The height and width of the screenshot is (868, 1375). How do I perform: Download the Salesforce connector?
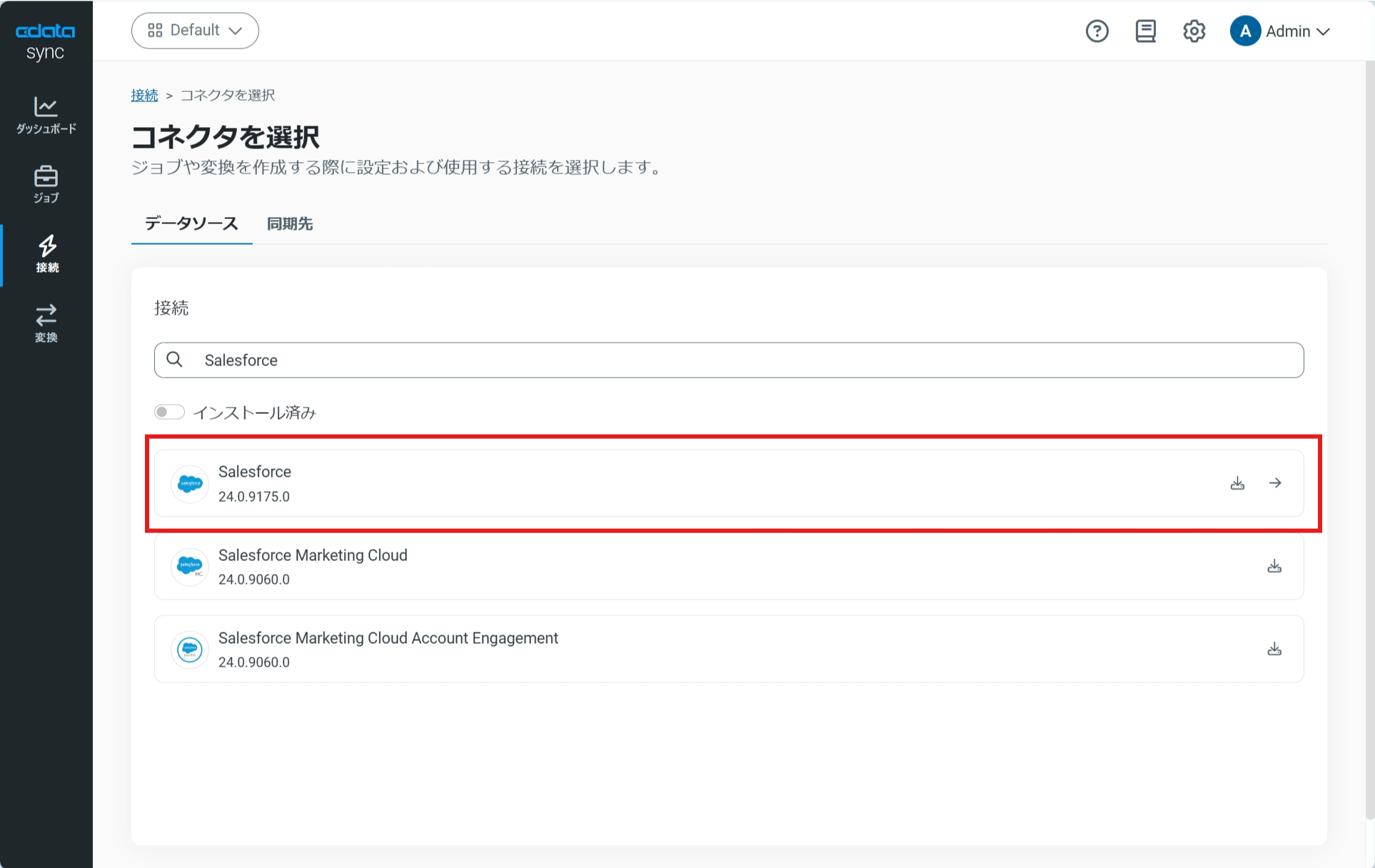1237,483
